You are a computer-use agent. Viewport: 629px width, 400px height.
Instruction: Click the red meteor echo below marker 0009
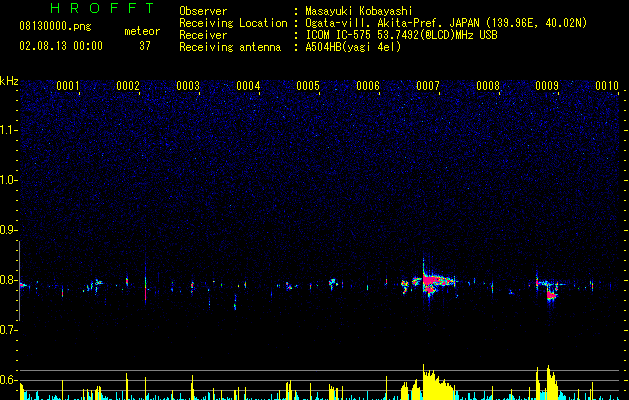(552, 296)
